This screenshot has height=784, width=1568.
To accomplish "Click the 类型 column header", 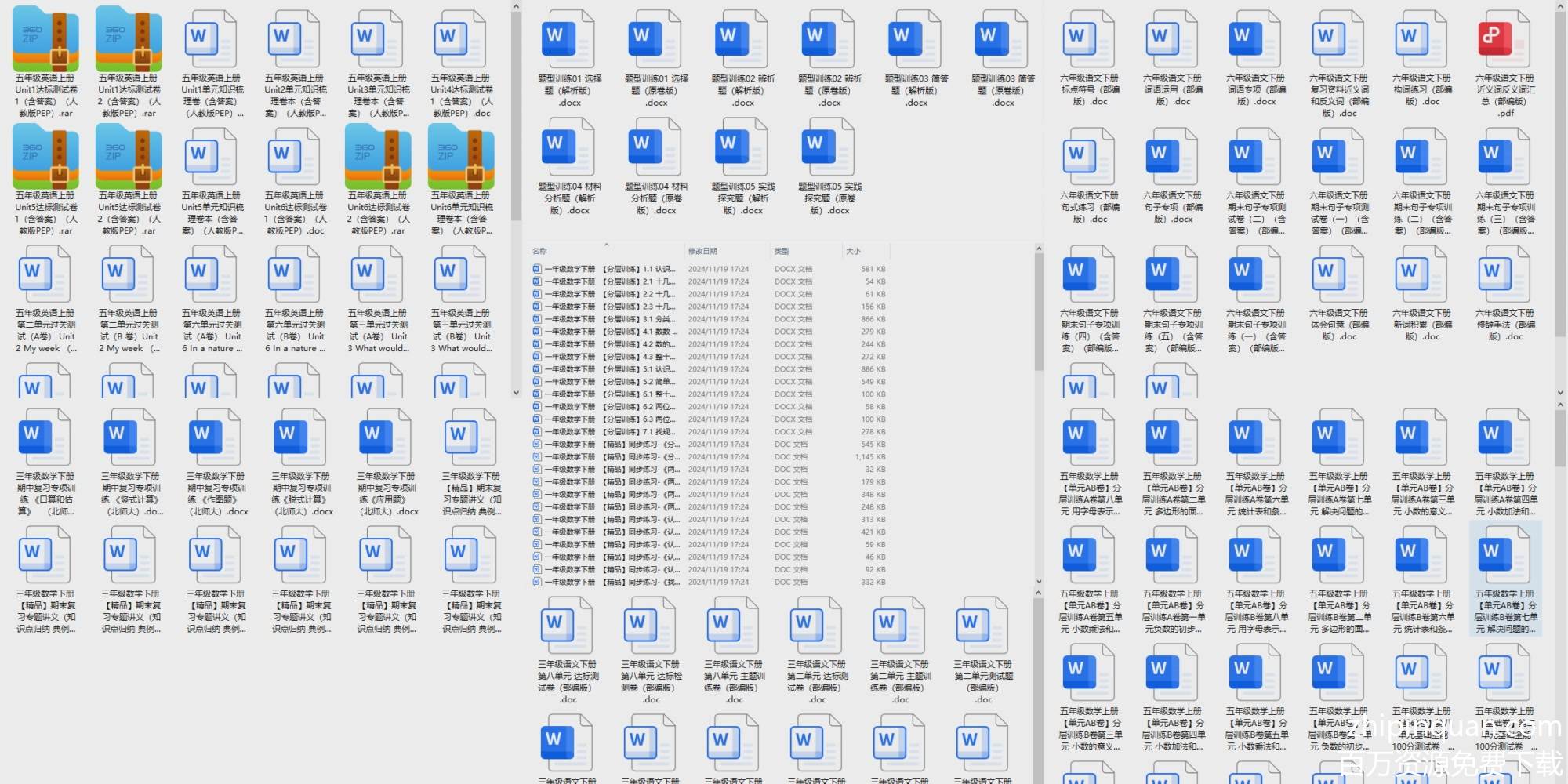I will [x=782, y=251].
